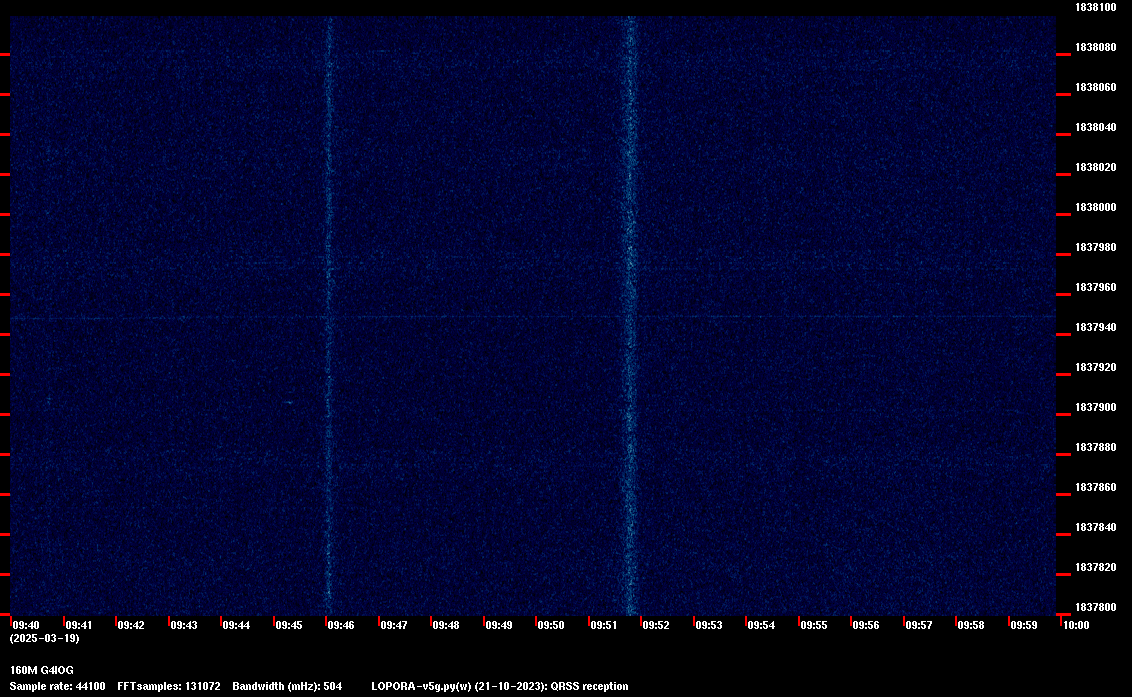This screenshot has width=1132, height=697.
Task: Click the 160M G4IOG station label
Action: 41,670
